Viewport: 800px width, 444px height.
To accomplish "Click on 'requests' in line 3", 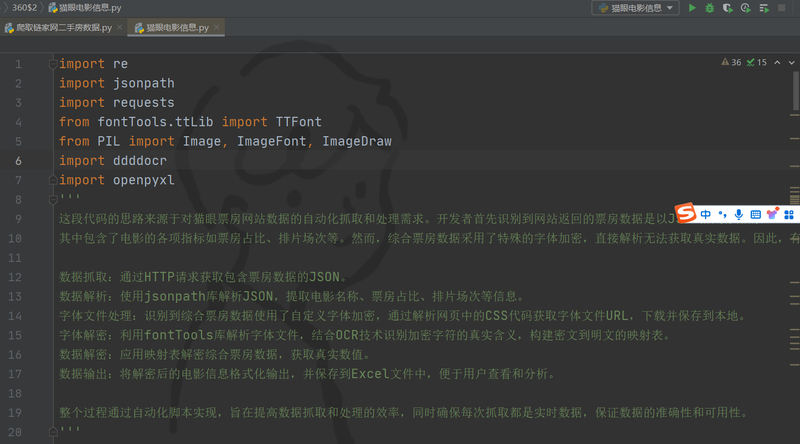I will tap(143, 103).
